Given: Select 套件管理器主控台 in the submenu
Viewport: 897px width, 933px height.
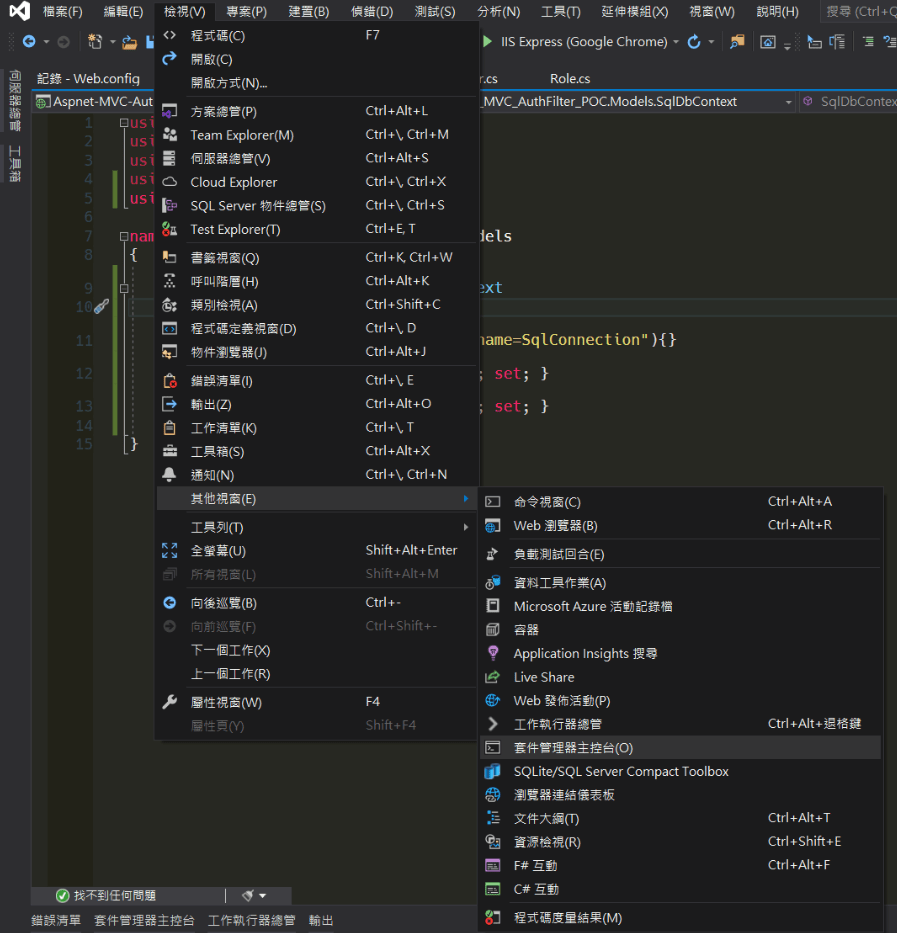Looking at the screenshot, I should (x=573, y=747).
